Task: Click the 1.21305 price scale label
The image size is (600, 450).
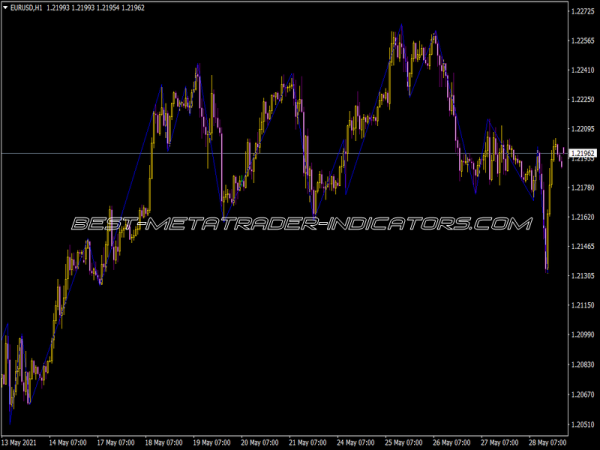Action: (583, 275)
